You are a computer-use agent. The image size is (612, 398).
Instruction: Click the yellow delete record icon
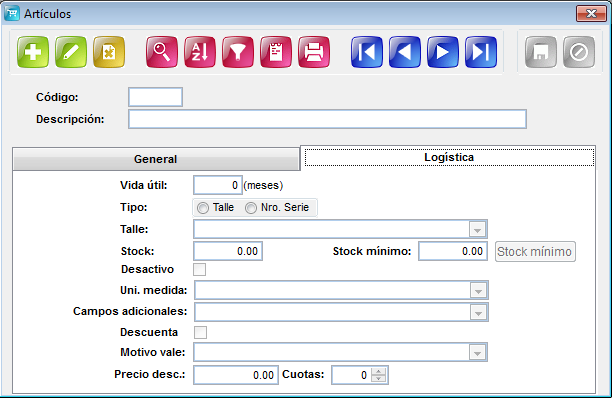[109, 52]
